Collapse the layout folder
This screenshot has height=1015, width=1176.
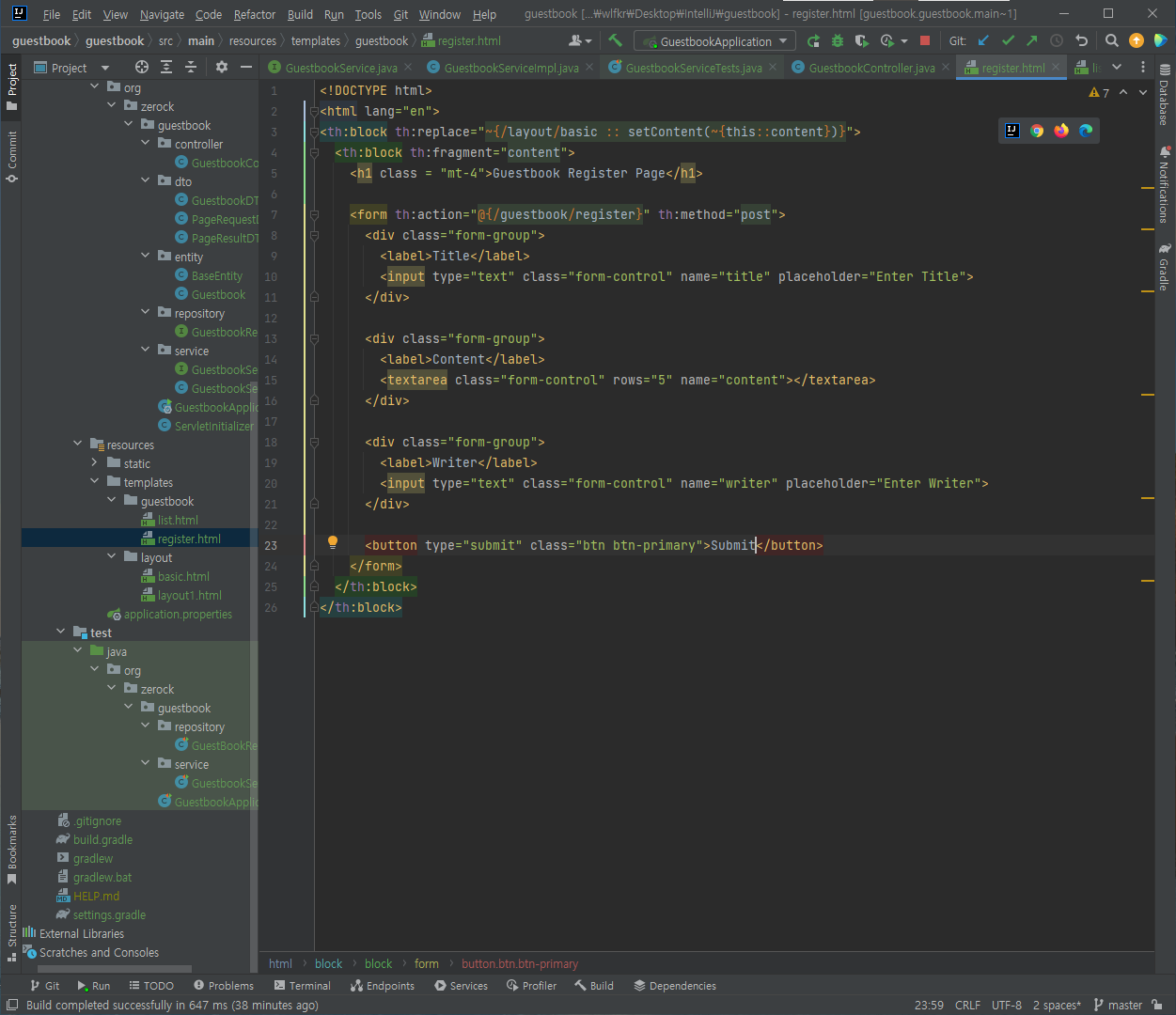[112, 557]
